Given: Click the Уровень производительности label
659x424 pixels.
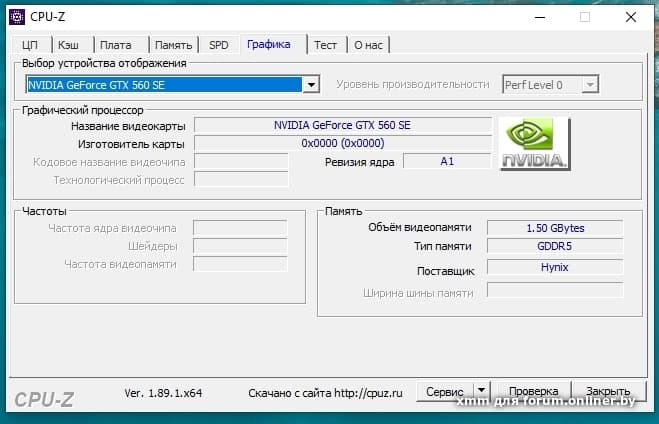Looking at the screenshot, I should 413,84.
